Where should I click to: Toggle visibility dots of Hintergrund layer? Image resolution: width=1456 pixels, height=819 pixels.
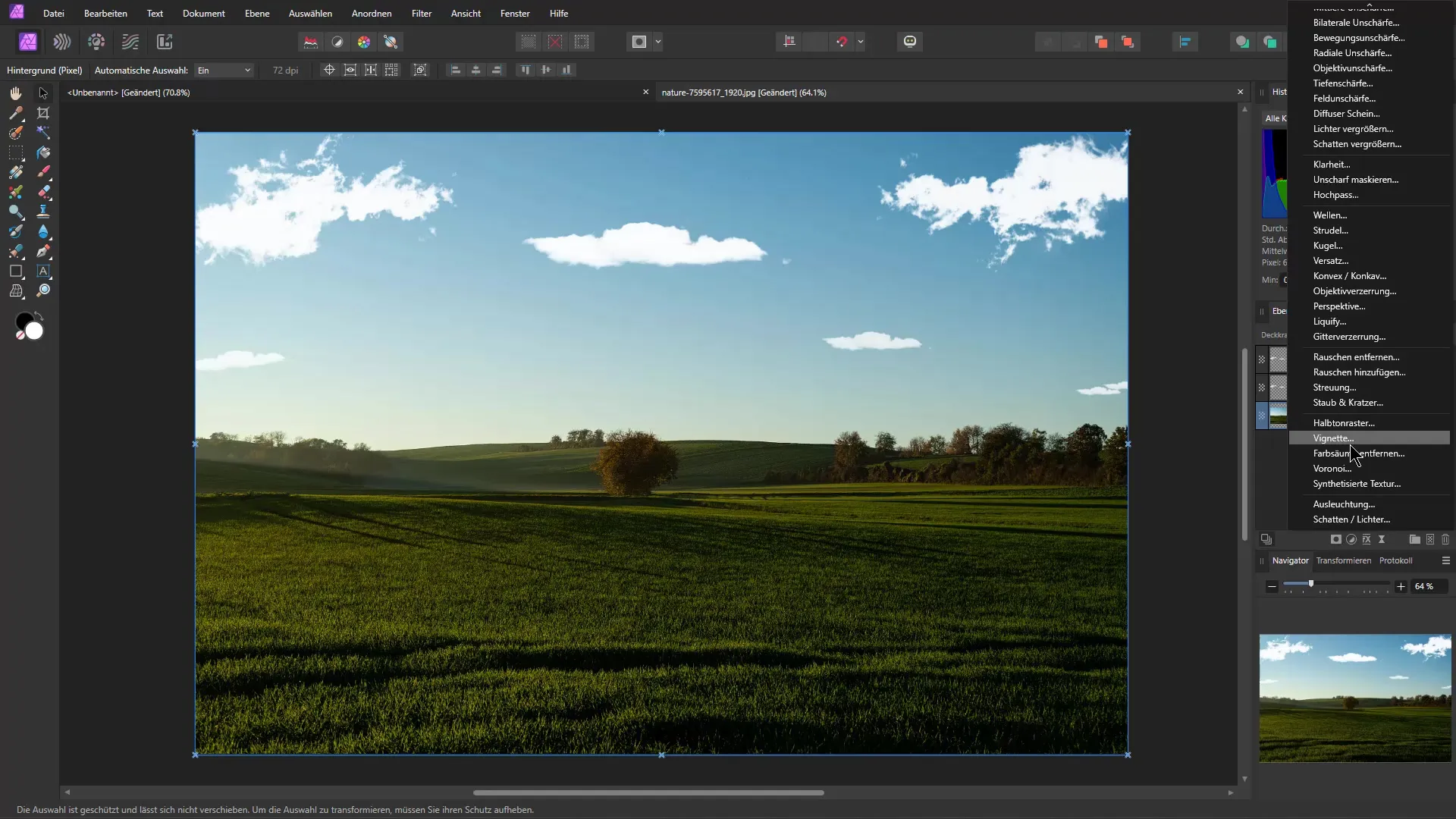(x=1262, y=416)
